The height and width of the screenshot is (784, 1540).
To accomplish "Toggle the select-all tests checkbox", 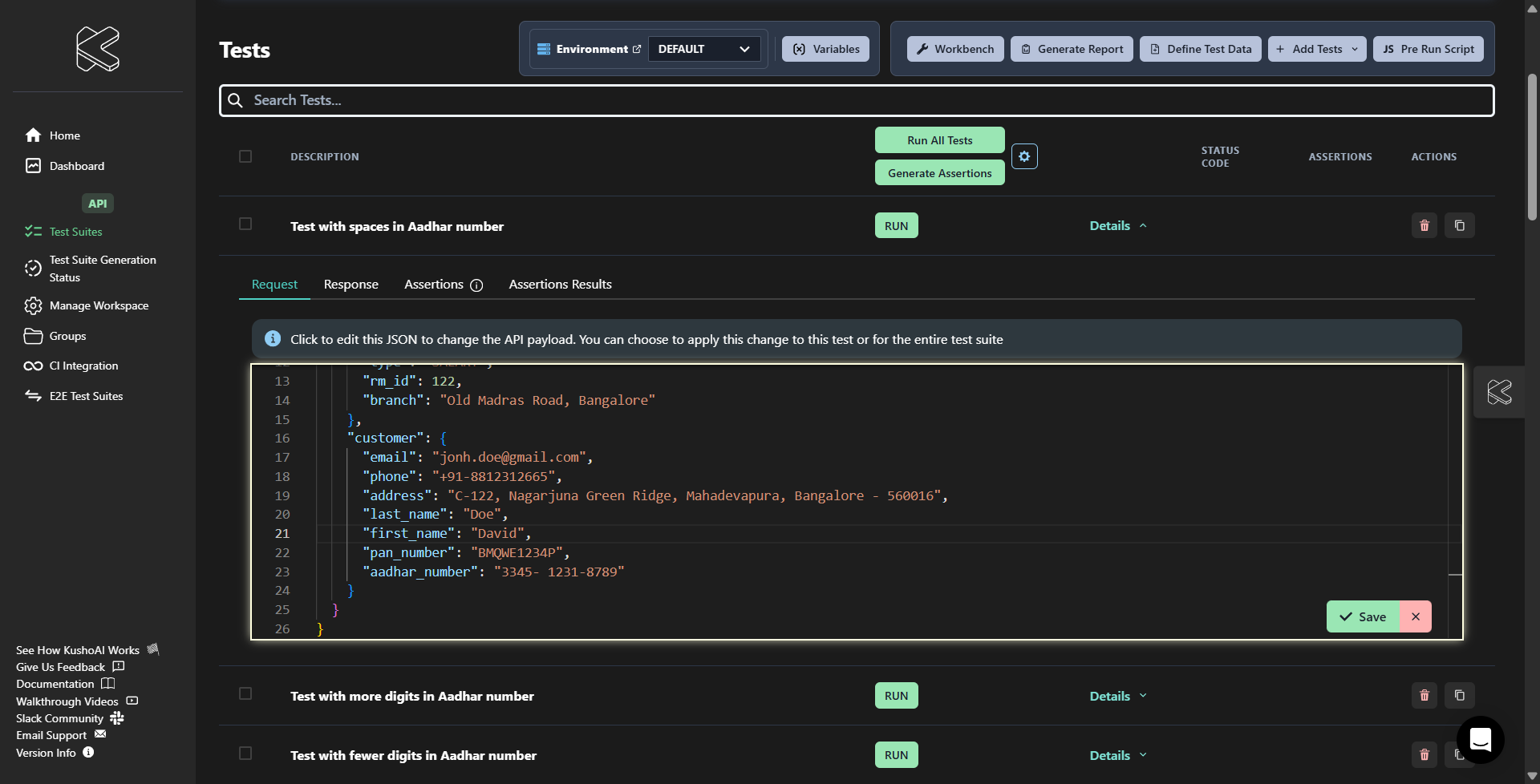I will coord(245,156).
